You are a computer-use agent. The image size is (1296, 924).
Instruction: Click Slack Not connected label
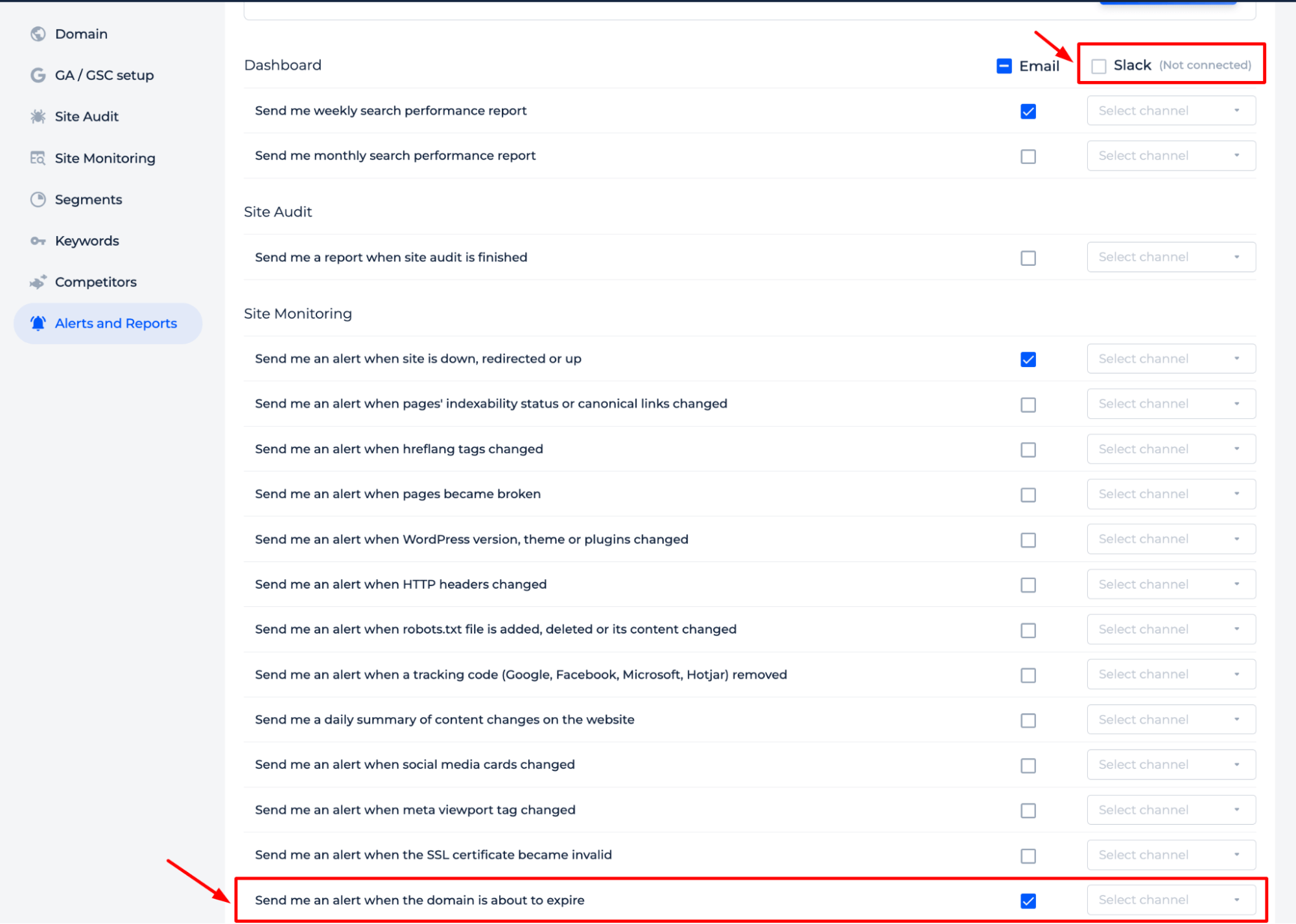pyautogui.click(x=1182, y=65)
